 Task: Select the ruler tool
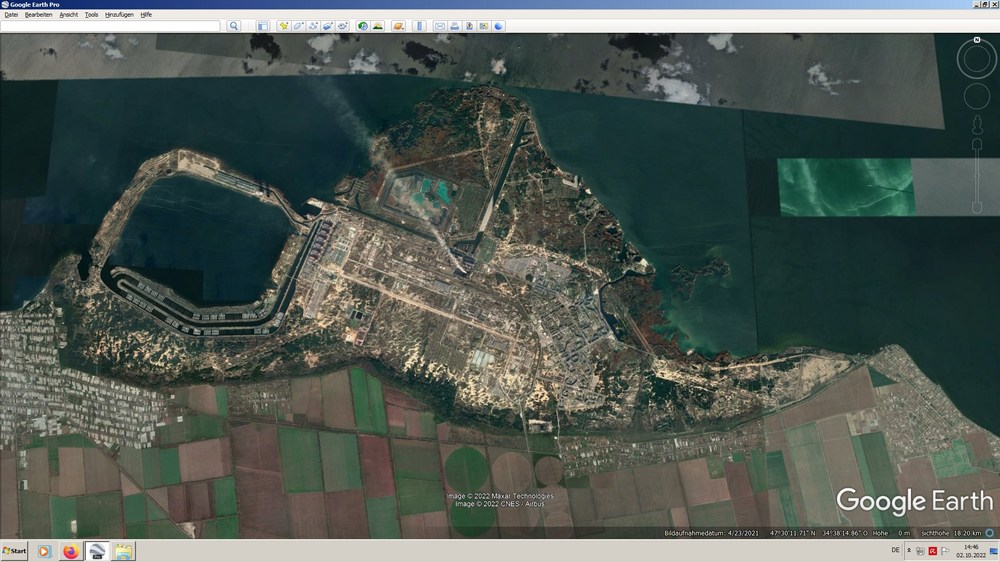pos(419,26)
